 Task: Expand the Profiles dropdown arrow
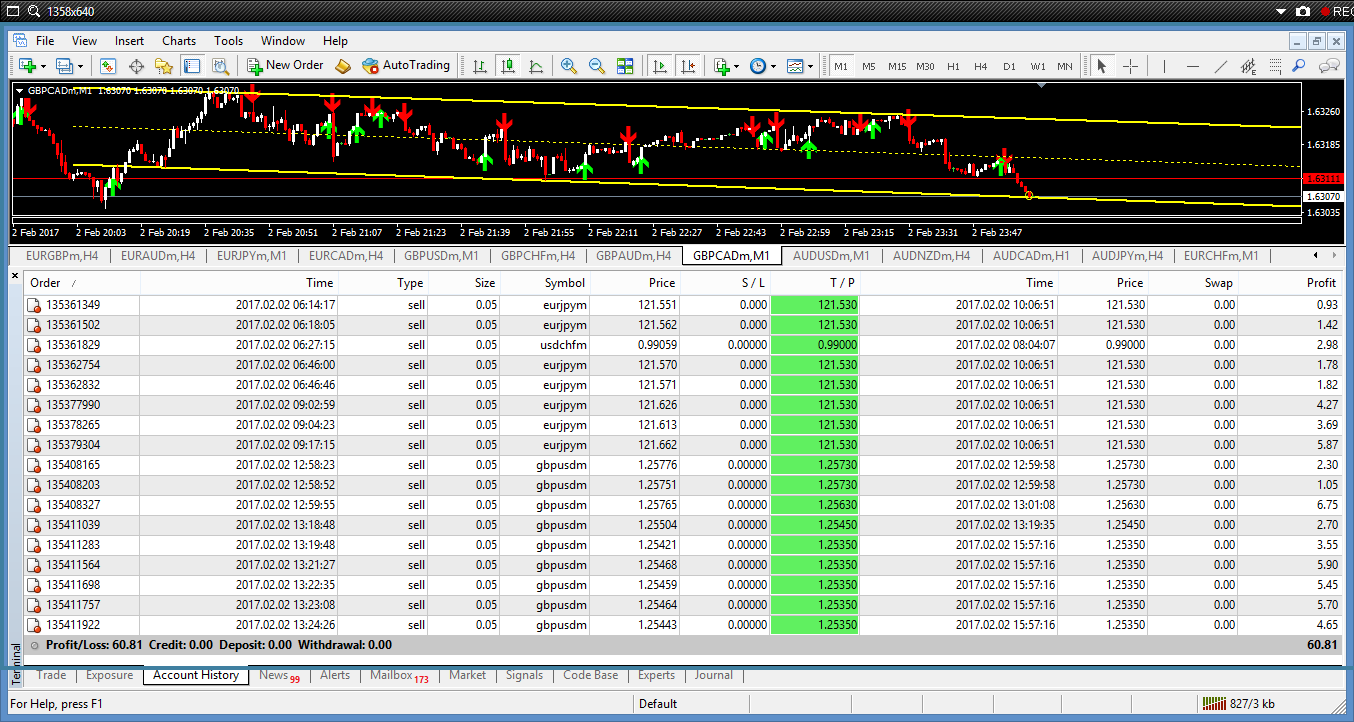tap(81, 66)
